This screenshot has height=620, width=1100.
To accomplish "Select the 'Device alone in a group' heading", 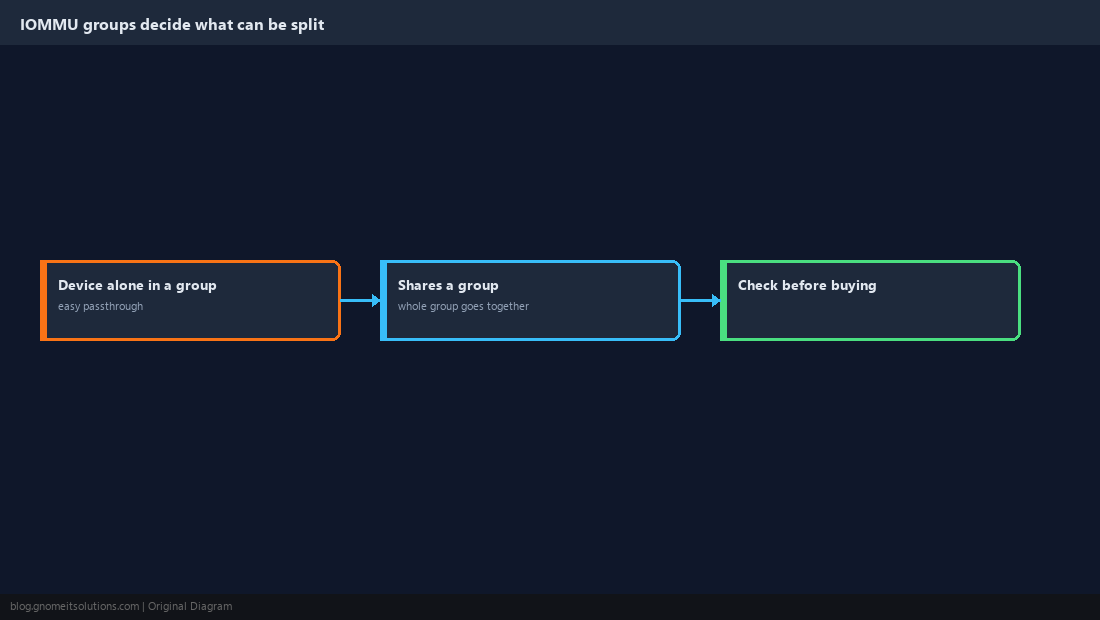I will click(x=138, y=285).
